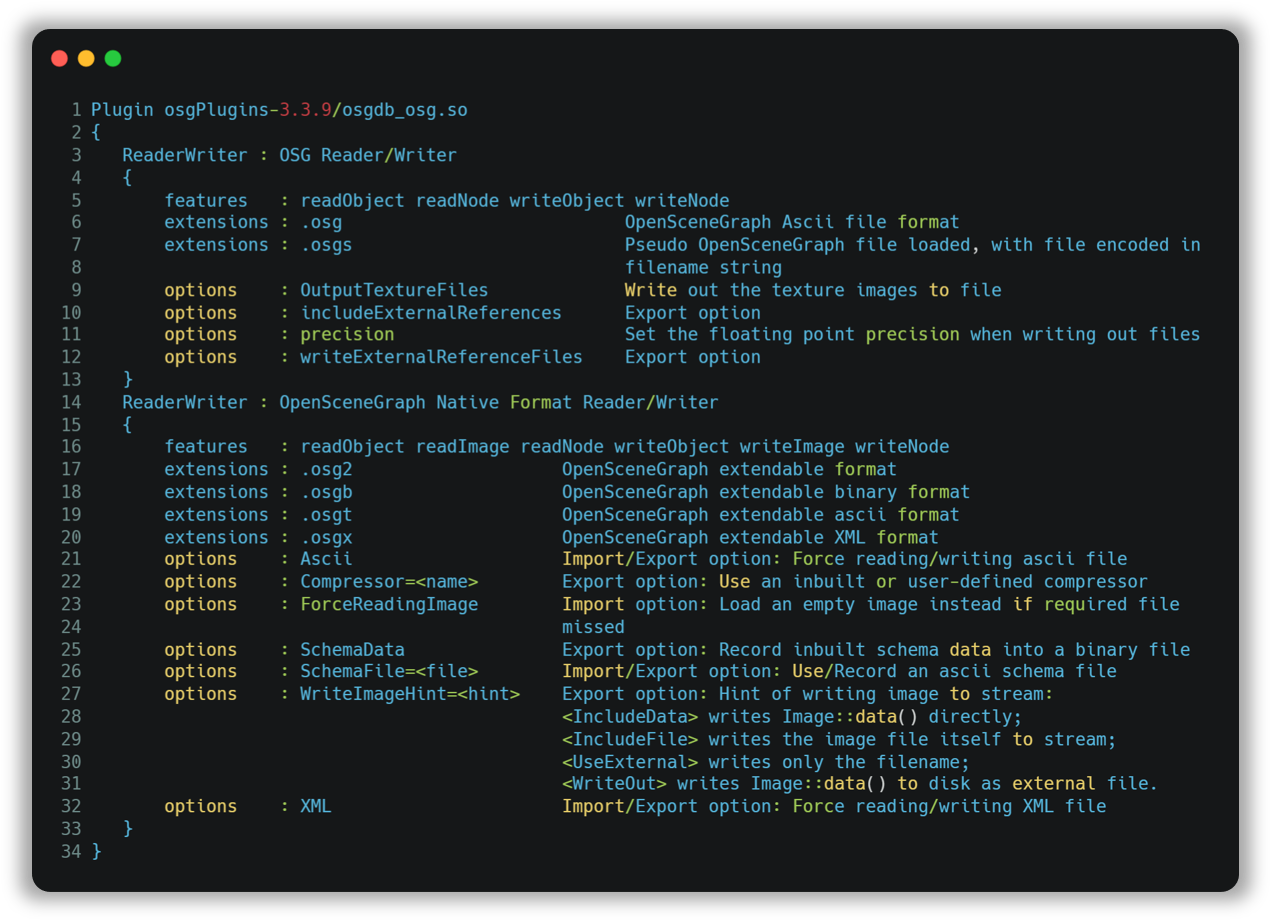
Task: Click the 'Ascii' option name on line 21
Action: pyautogui.click(x=326, y=559)
